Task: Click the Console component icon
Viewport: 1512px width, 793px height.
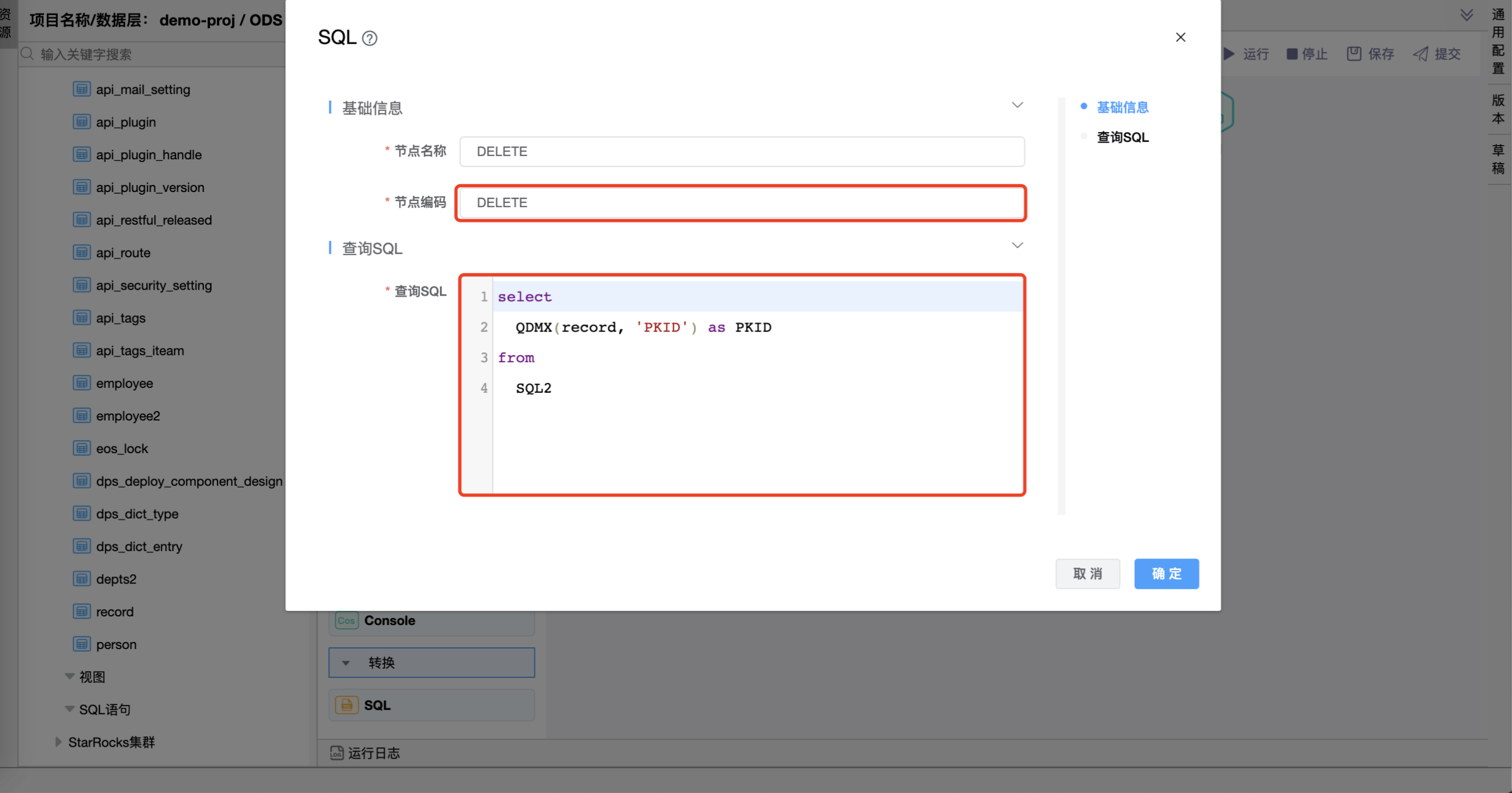Action: [x=347, y=620]
